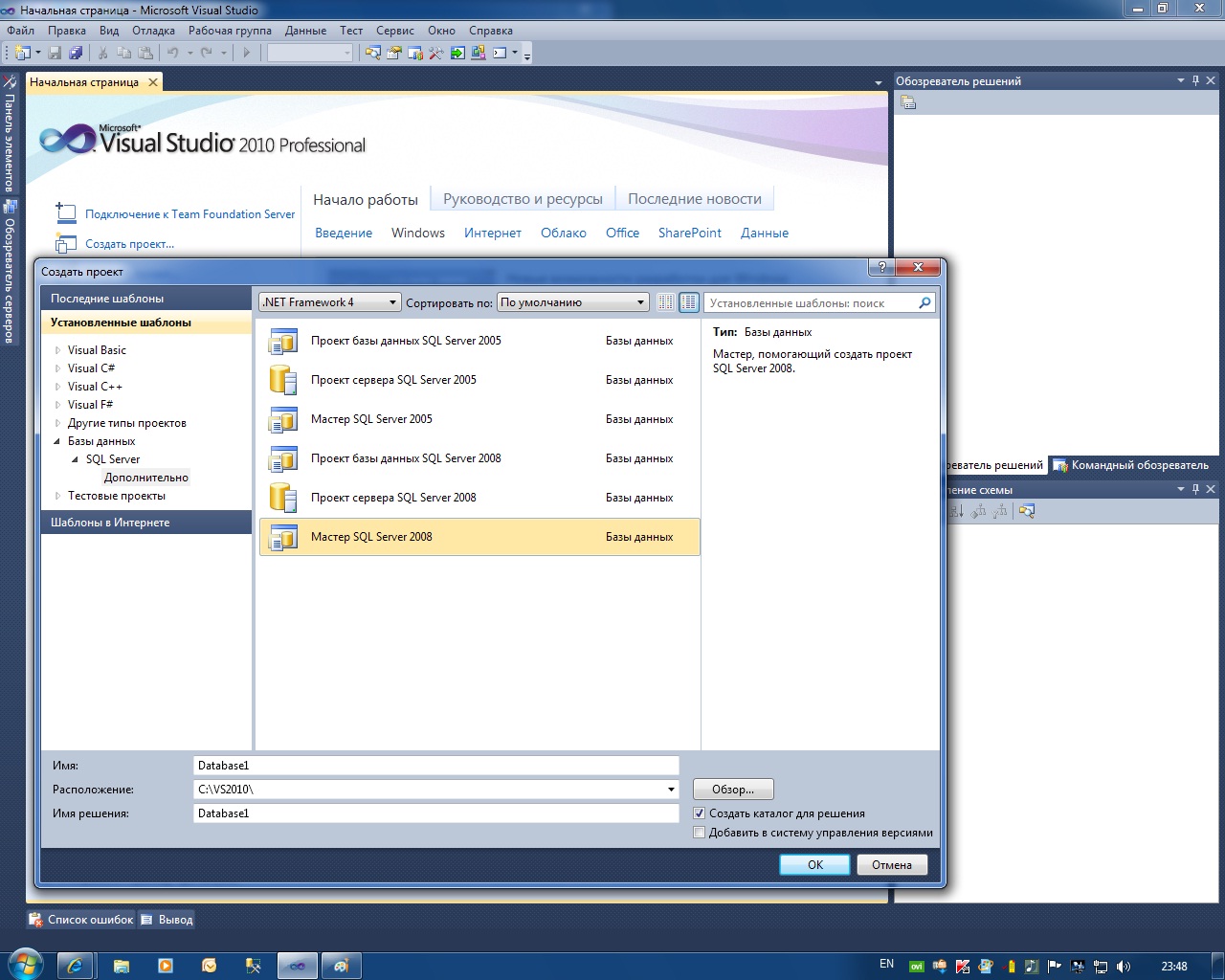Open the Справка menu

click(491, 31)
